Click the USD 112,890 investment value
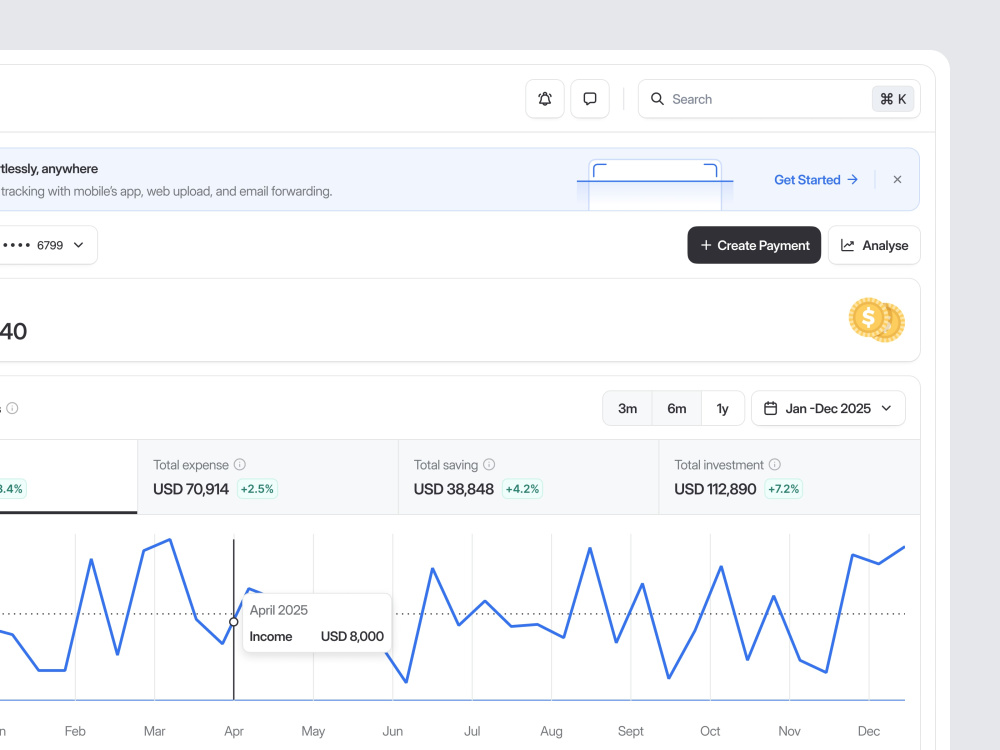This screenshot has height=750, width=1000. (x=715, y=489)
